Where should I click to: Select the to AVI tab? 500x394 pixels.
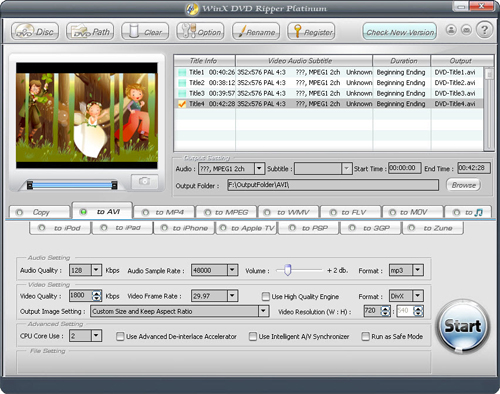[x=102, y=212]
